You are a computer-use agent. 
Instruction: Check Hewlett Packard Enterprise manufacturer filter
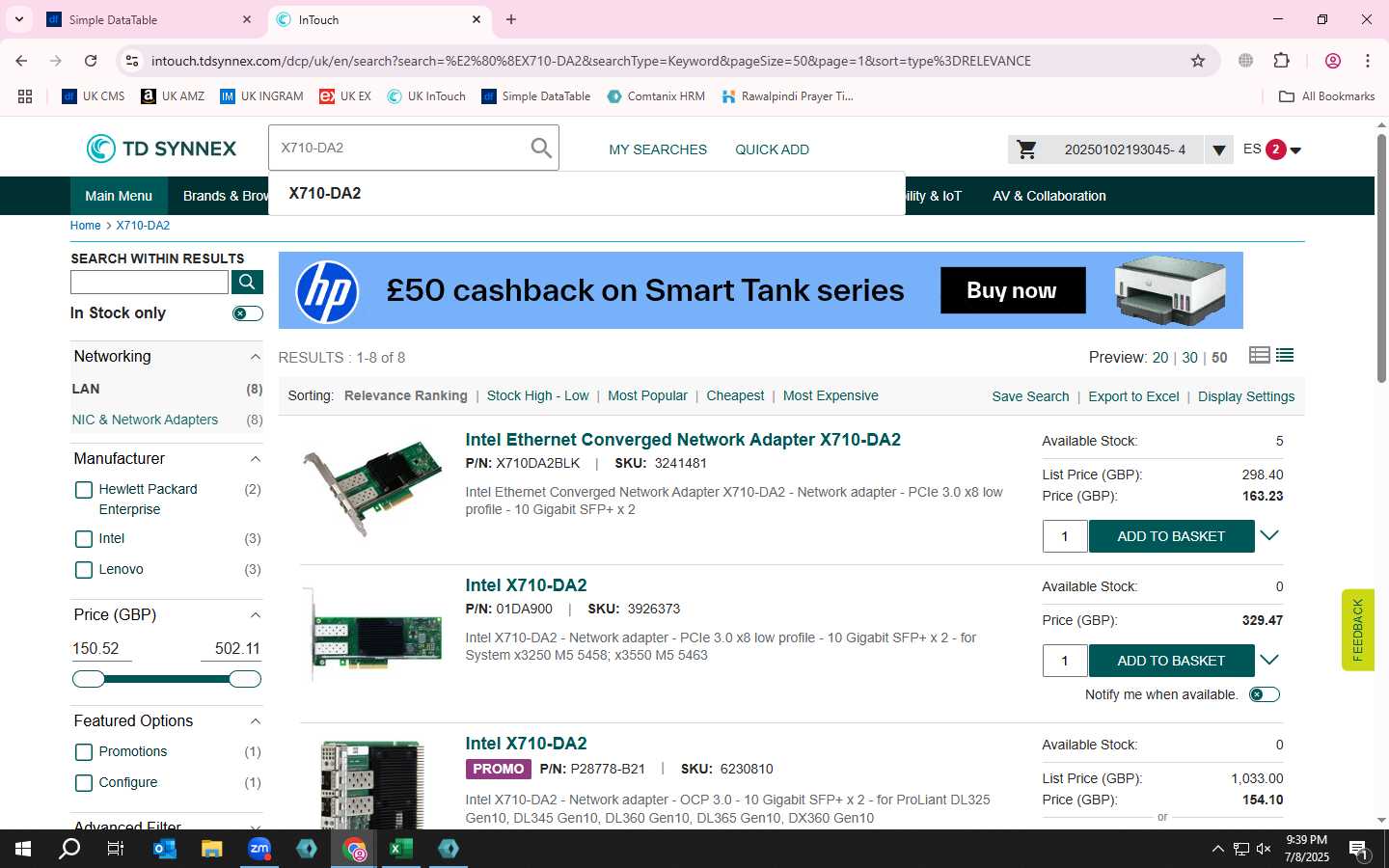point(84,490)
